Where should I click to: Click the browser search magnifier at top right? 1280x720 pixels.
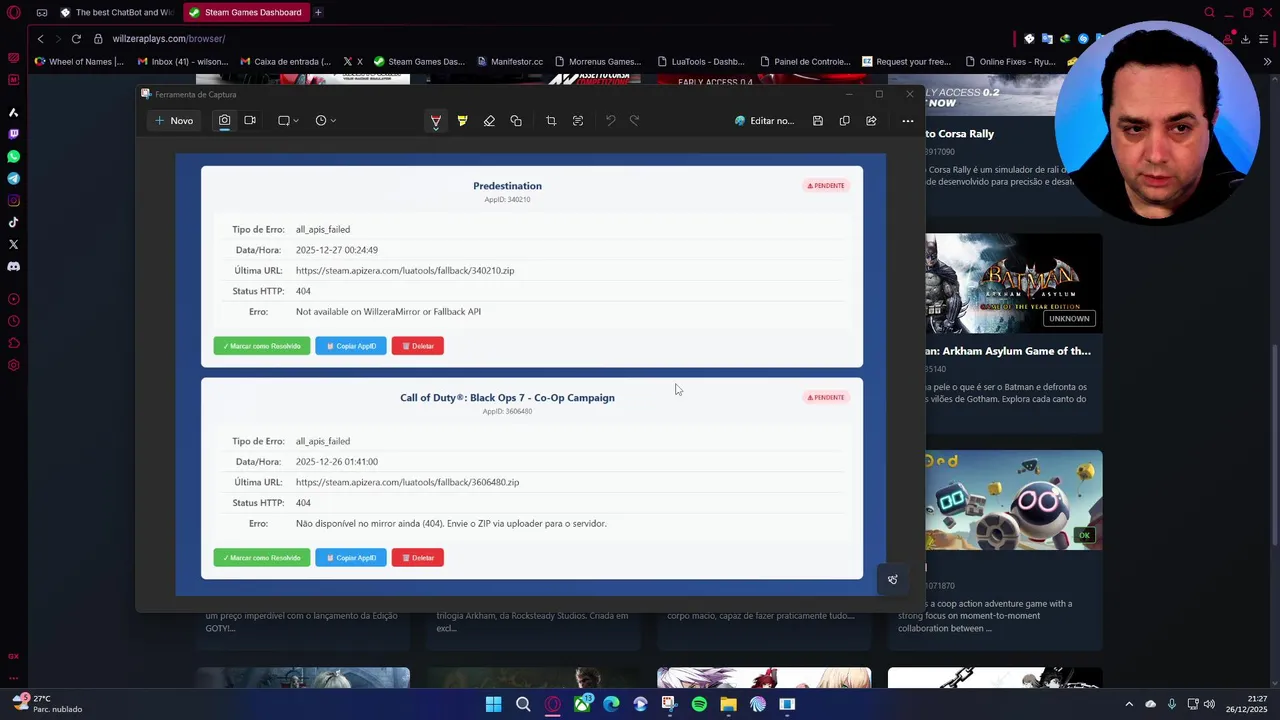[1209, 12]
